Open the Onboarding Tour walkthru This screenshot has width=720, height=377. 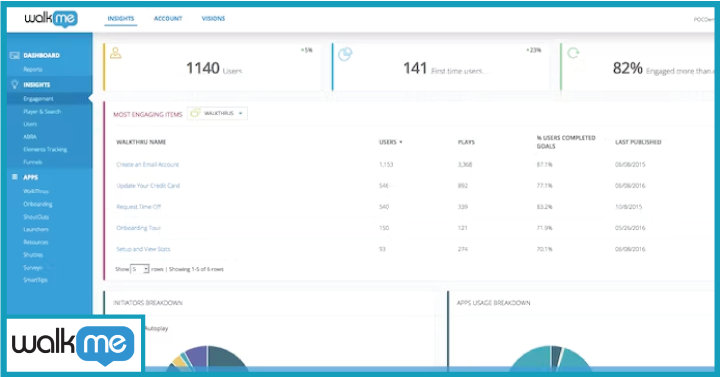(x=138, y=228)
